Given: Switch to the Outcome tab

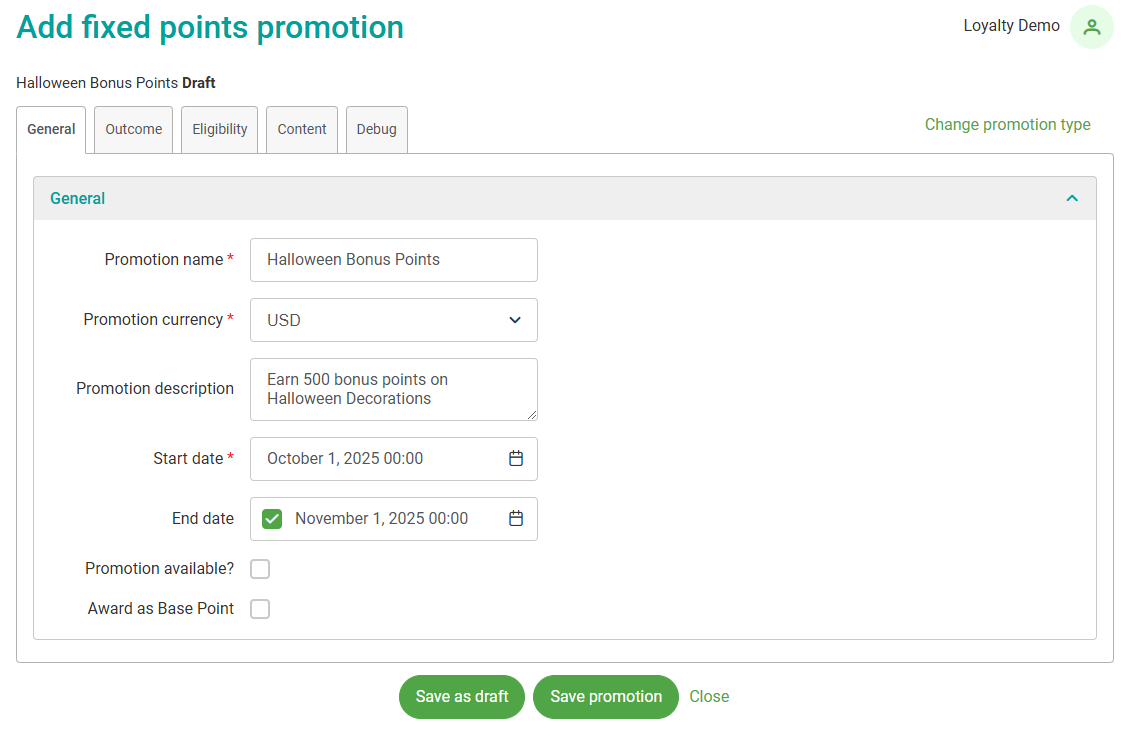Looking at the screenshot, I should point(134,129).
